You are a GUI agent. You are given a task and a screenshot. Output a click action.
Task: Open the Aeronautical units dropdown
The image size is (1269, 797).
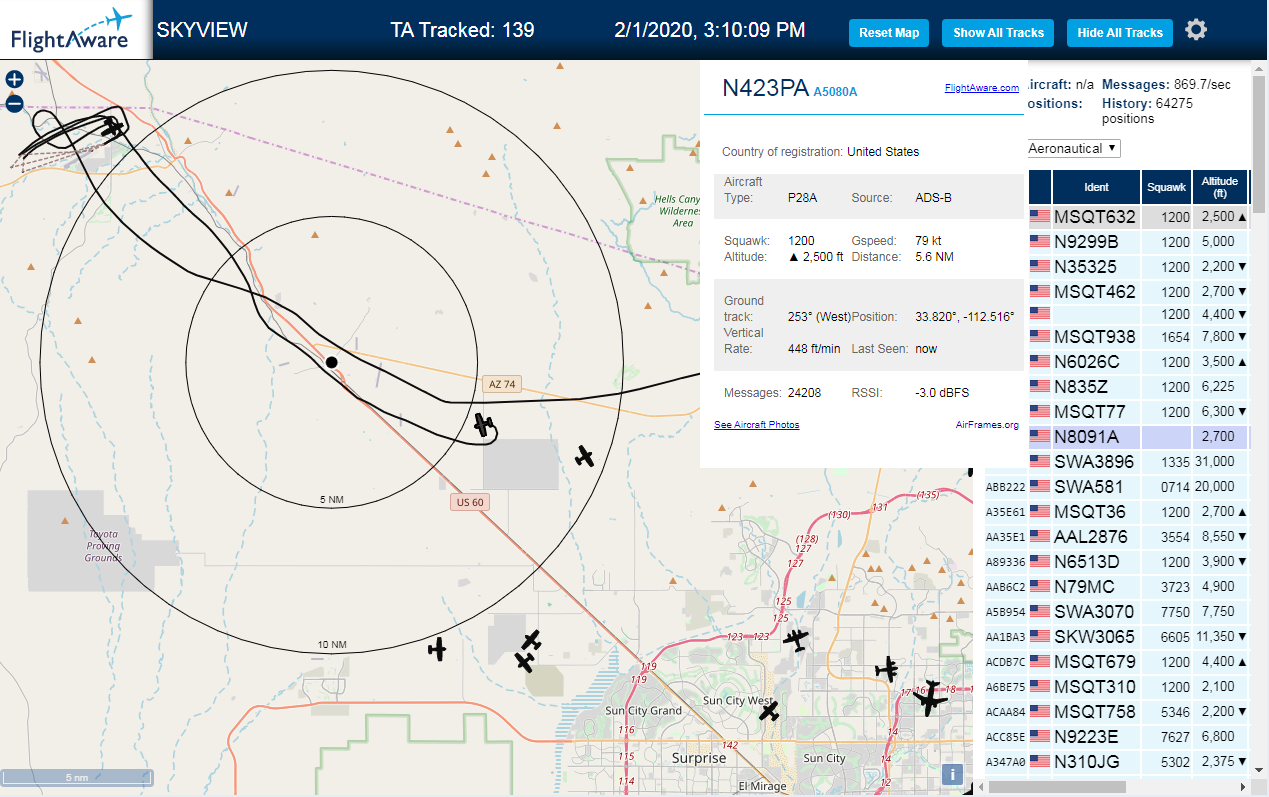pyautogui.click(x=1074, y=148)
